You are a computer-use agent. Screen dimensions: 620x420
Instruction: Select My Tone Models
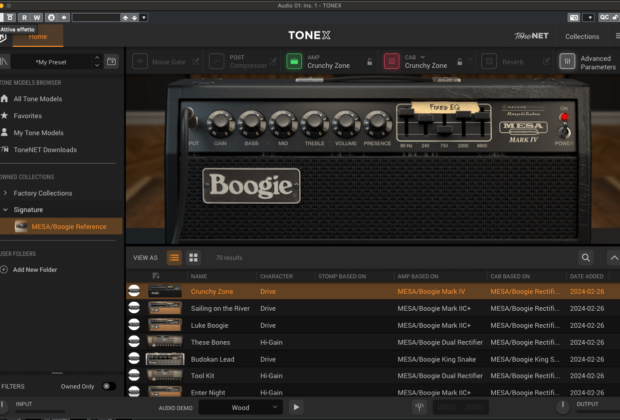tap(38, 133)
